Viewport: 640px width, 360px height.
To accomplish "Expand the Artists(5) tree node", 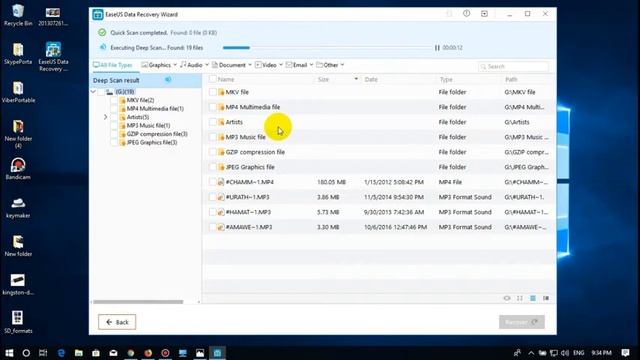I will click(106, 117).
